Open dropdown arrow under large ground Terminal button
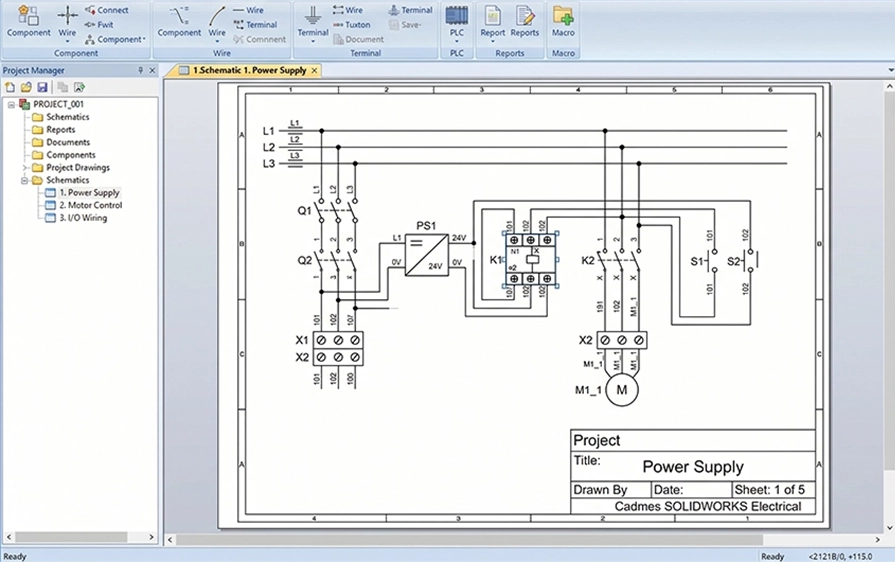The width and height of the screenshot is (895, 562). [x=313, y=42]
